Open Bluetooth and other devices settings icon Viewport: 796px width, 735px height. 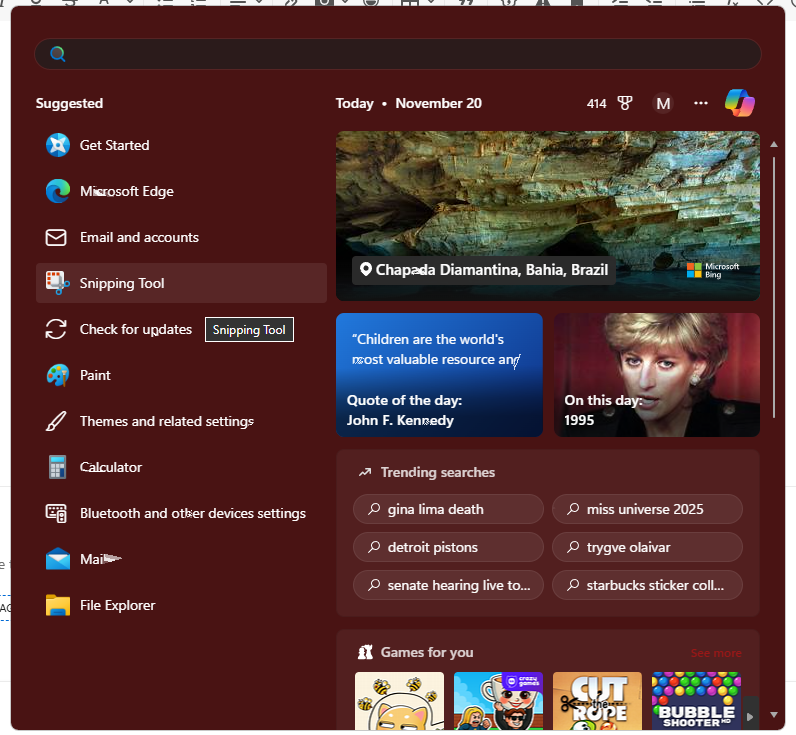(x=56, y=513)
